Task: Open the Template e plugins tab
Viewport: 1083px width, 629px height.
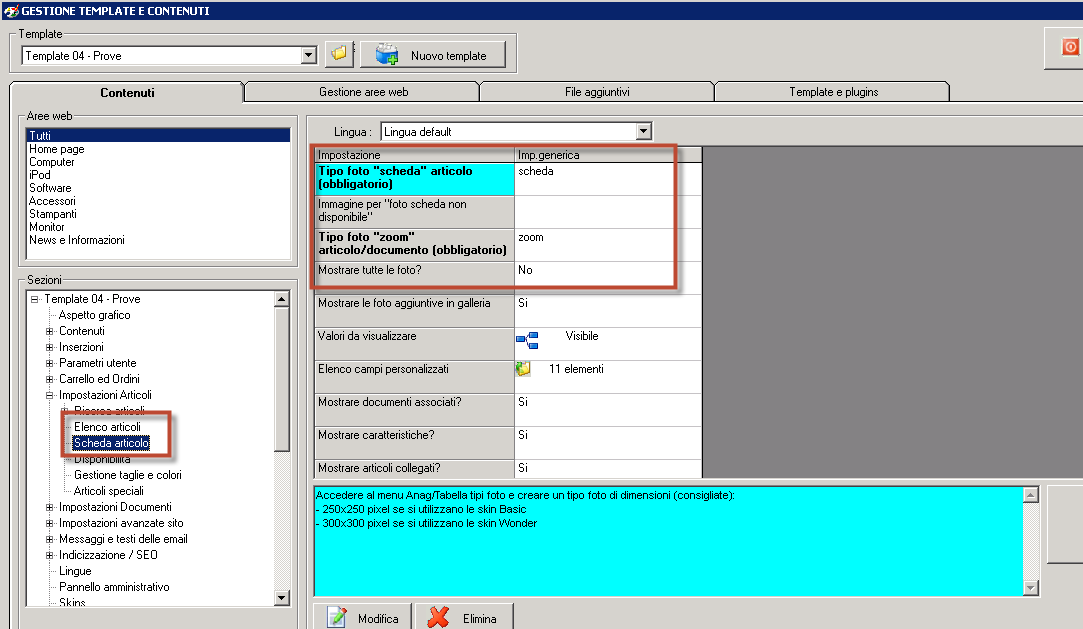Action: click(833, 92)
